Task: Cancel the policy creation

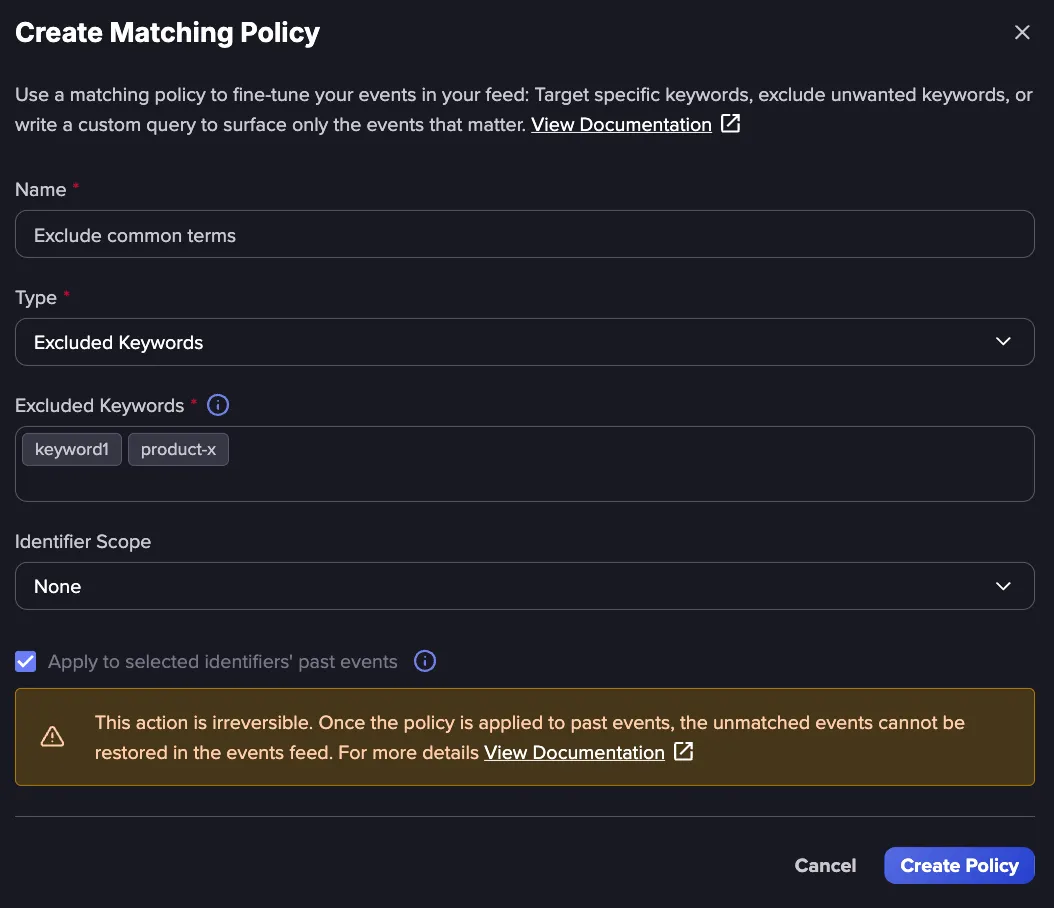Action: tap(825, 866)
